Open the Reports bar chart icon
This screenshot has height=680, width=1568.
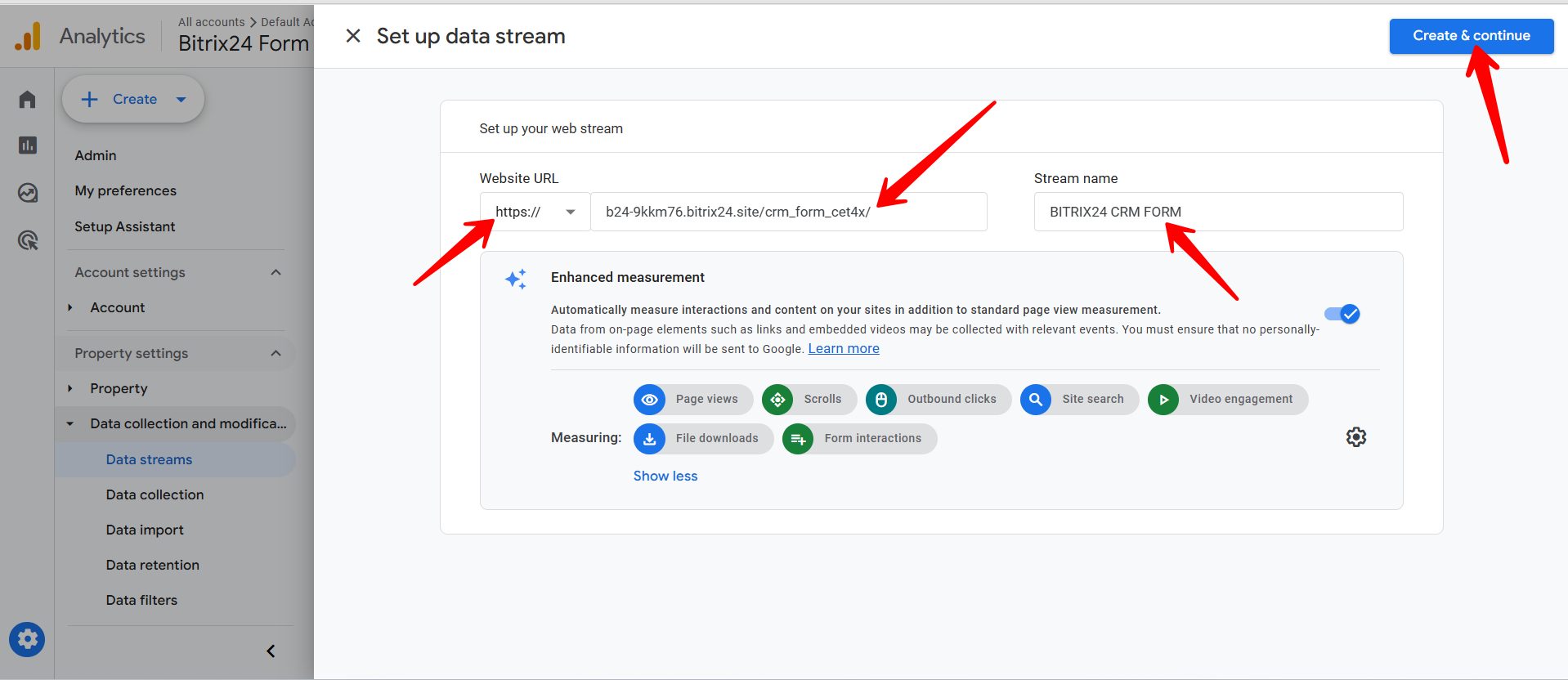pyautogui.click(x=28, y=145)
